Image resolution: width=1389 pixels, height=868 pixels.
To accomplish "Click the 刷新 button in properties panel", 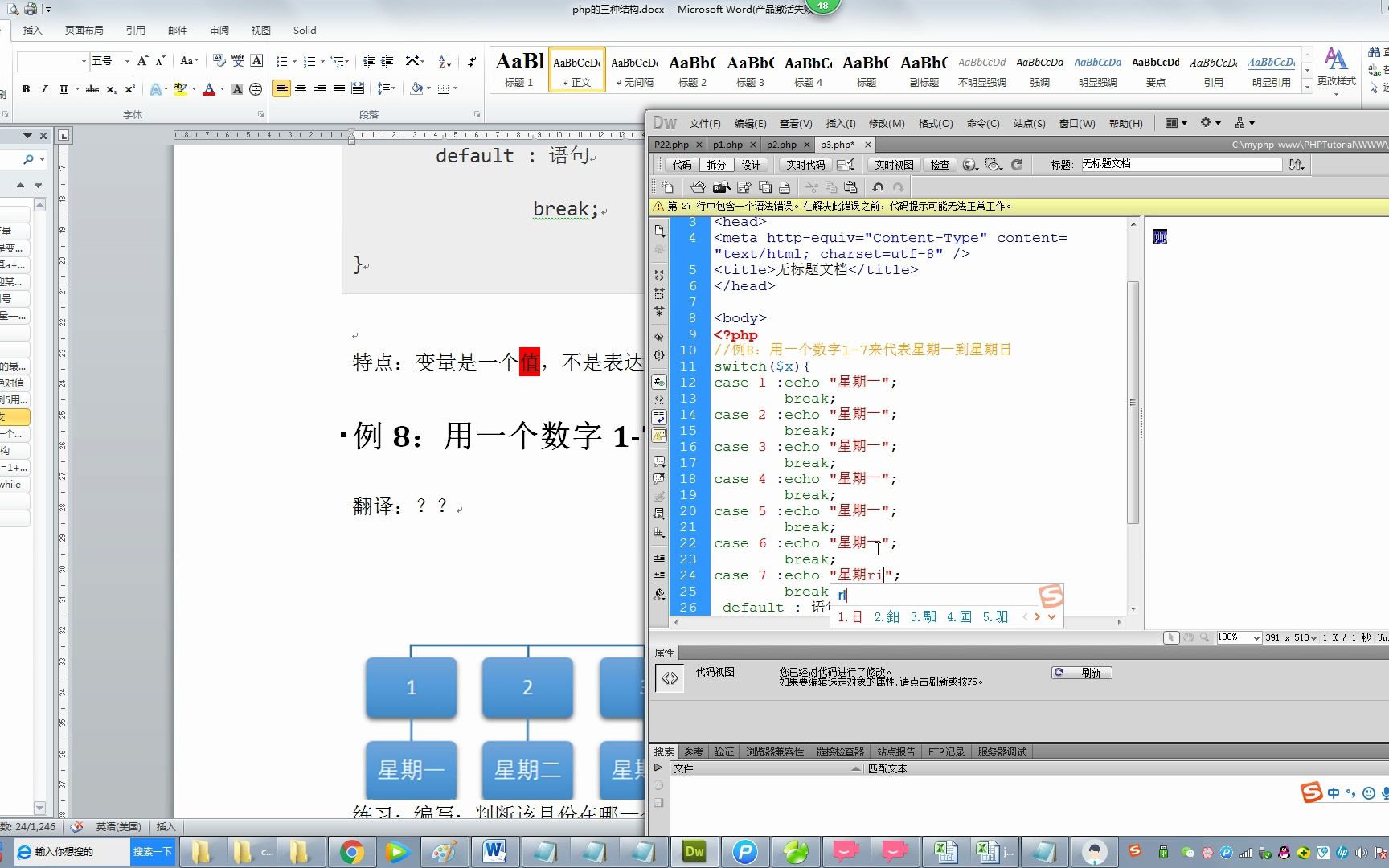I will pyautogui.click(x=1082, y=673).
